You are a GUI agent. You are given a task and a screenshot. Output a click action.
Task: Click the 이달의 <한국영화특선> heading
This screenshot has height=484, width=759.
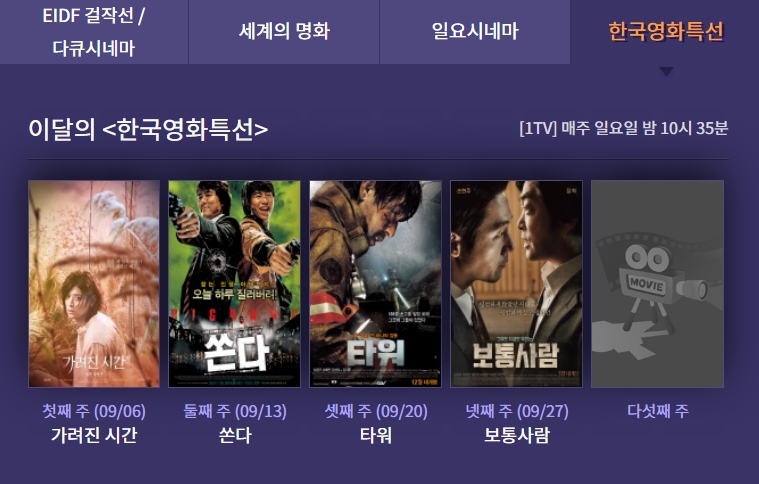point(148,130)
